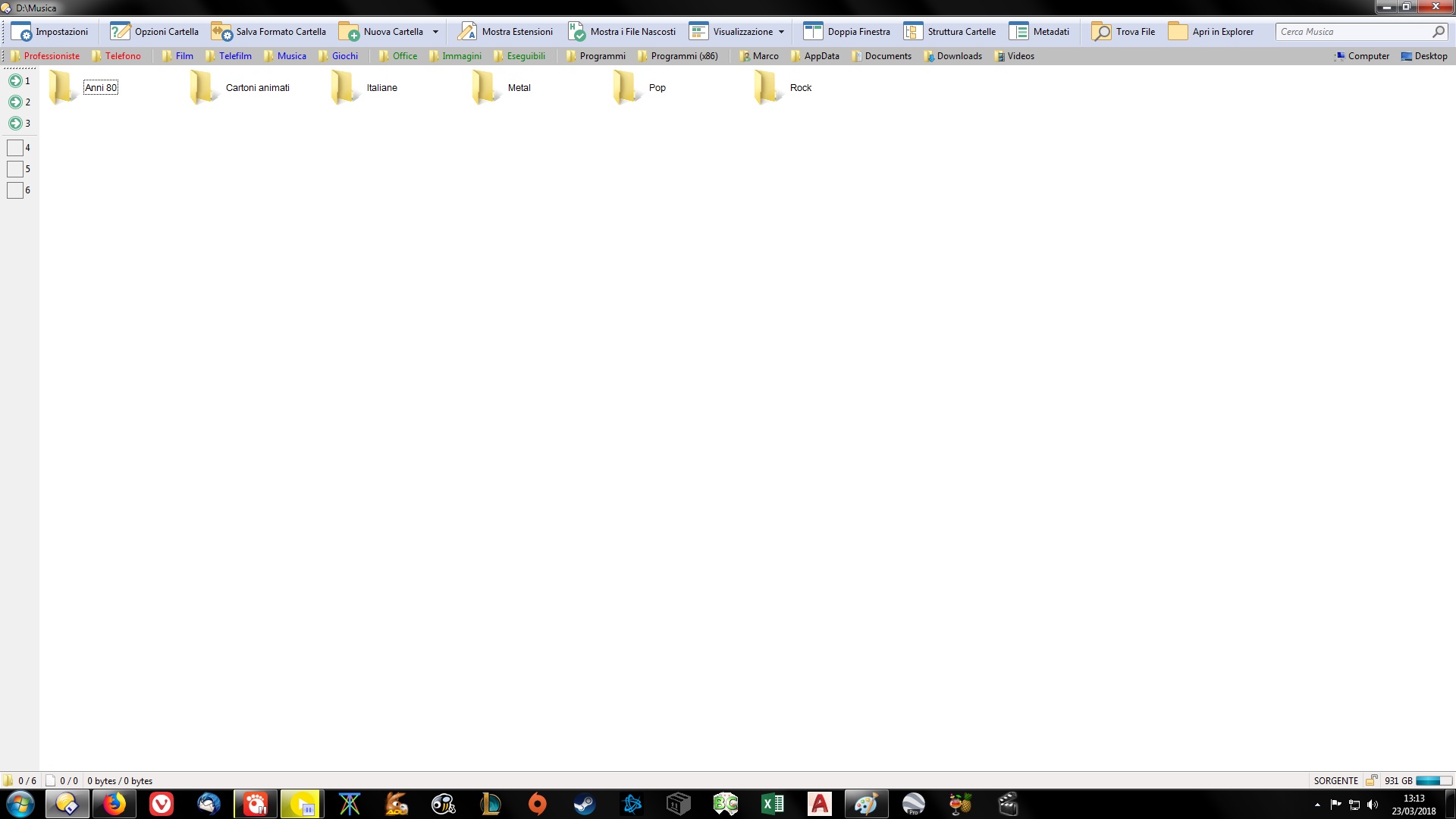This screenshot has height=819, width=1456.
Task: Open the Telefono bookmark
Action: pyautogui.click(x=116, y=56)
